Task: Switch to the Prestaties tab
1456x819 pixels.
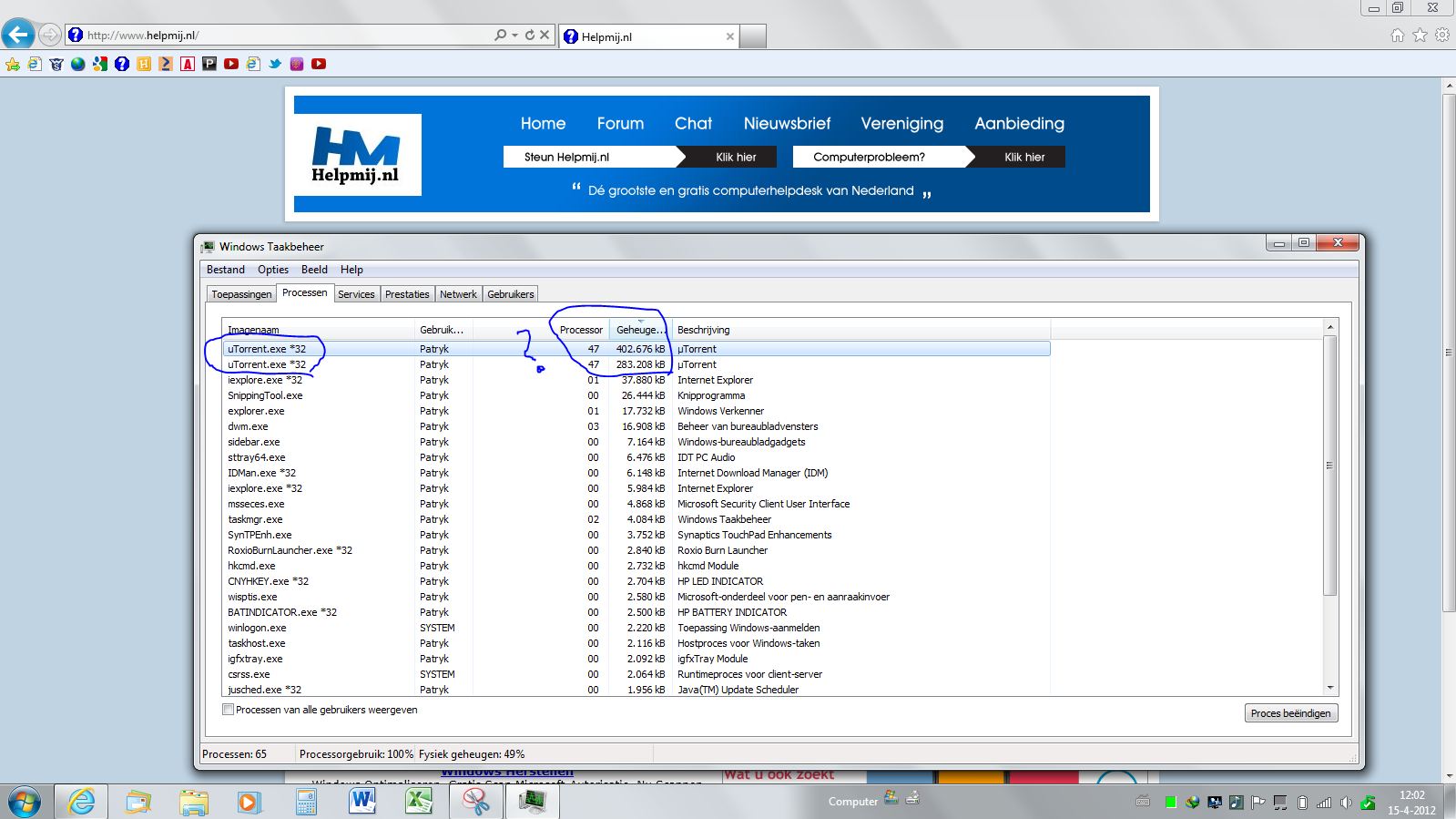Action: (407, 294)
